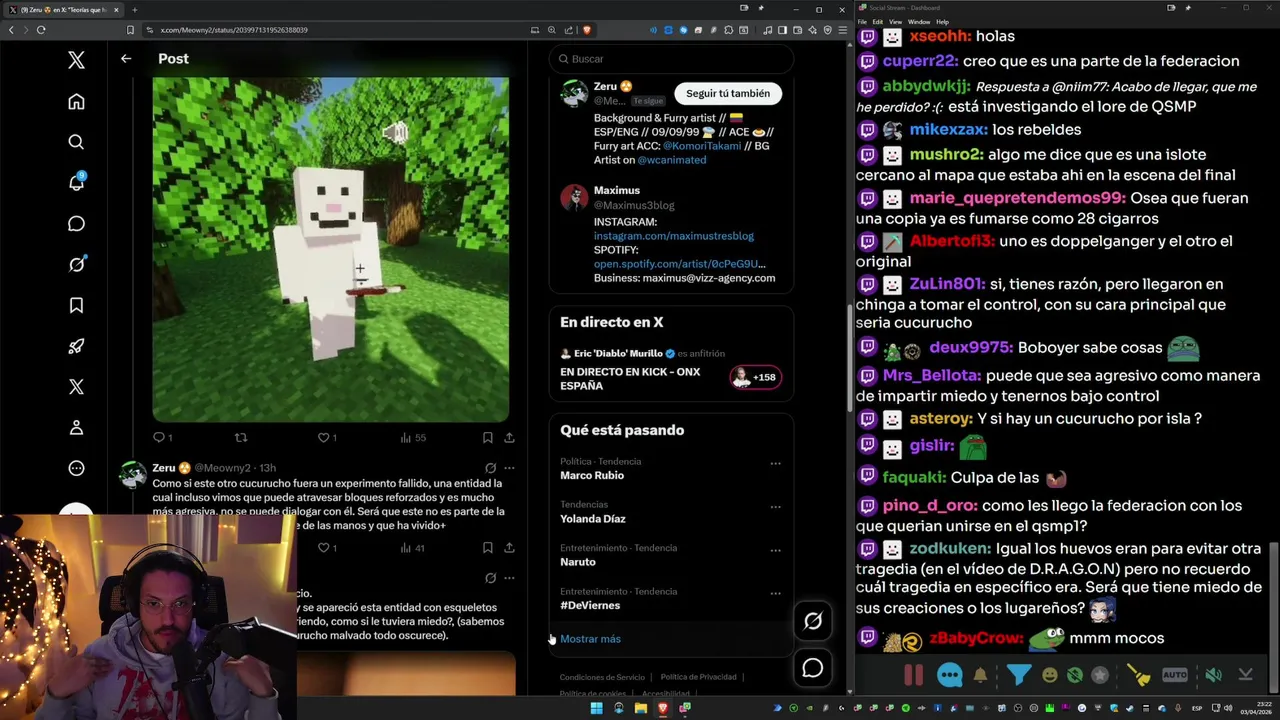
Task: Open a new browser tab
Action: (x=134, y=10)
